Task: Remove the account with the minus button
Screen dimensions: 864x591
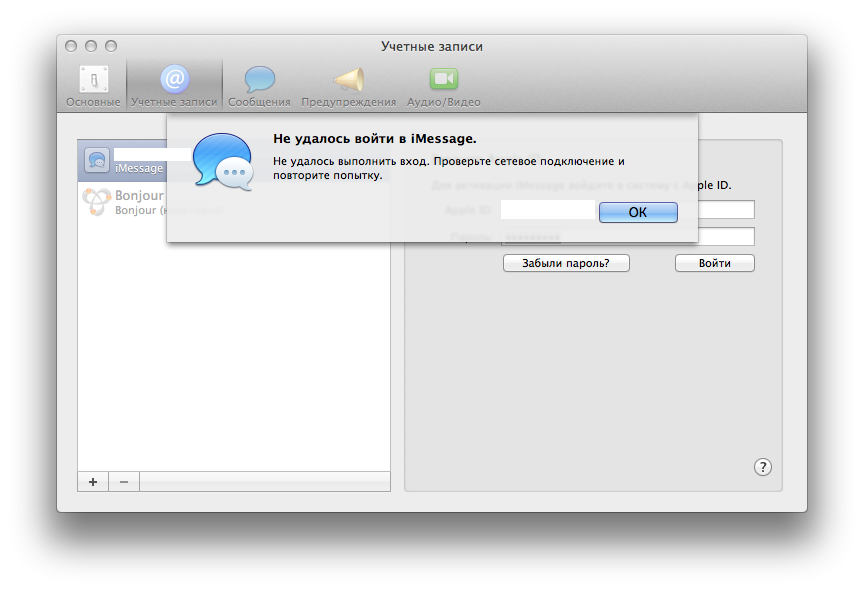Action: 124,482
